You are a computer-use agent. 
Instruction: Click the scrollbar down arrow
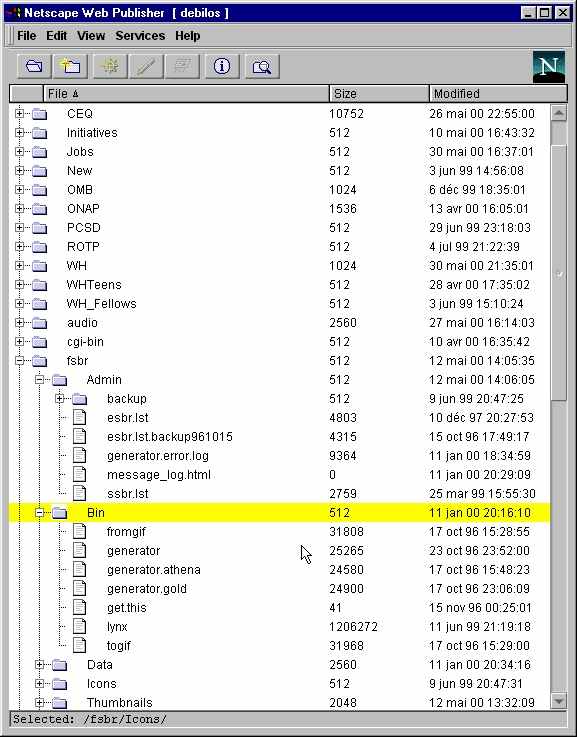point(558,702)
